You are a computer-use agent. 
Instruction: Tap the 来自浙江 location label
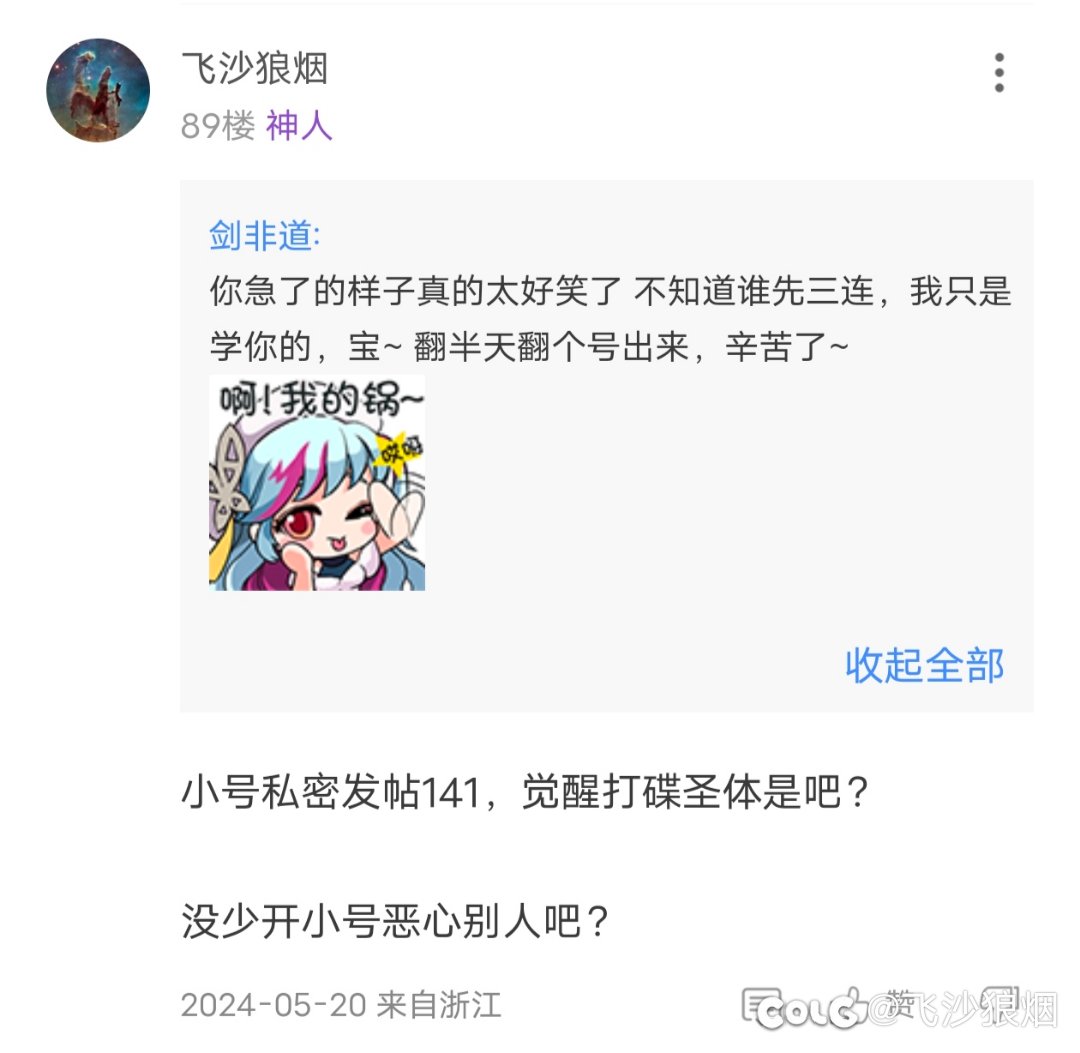pyautogui.click(x=439, y=1004)
